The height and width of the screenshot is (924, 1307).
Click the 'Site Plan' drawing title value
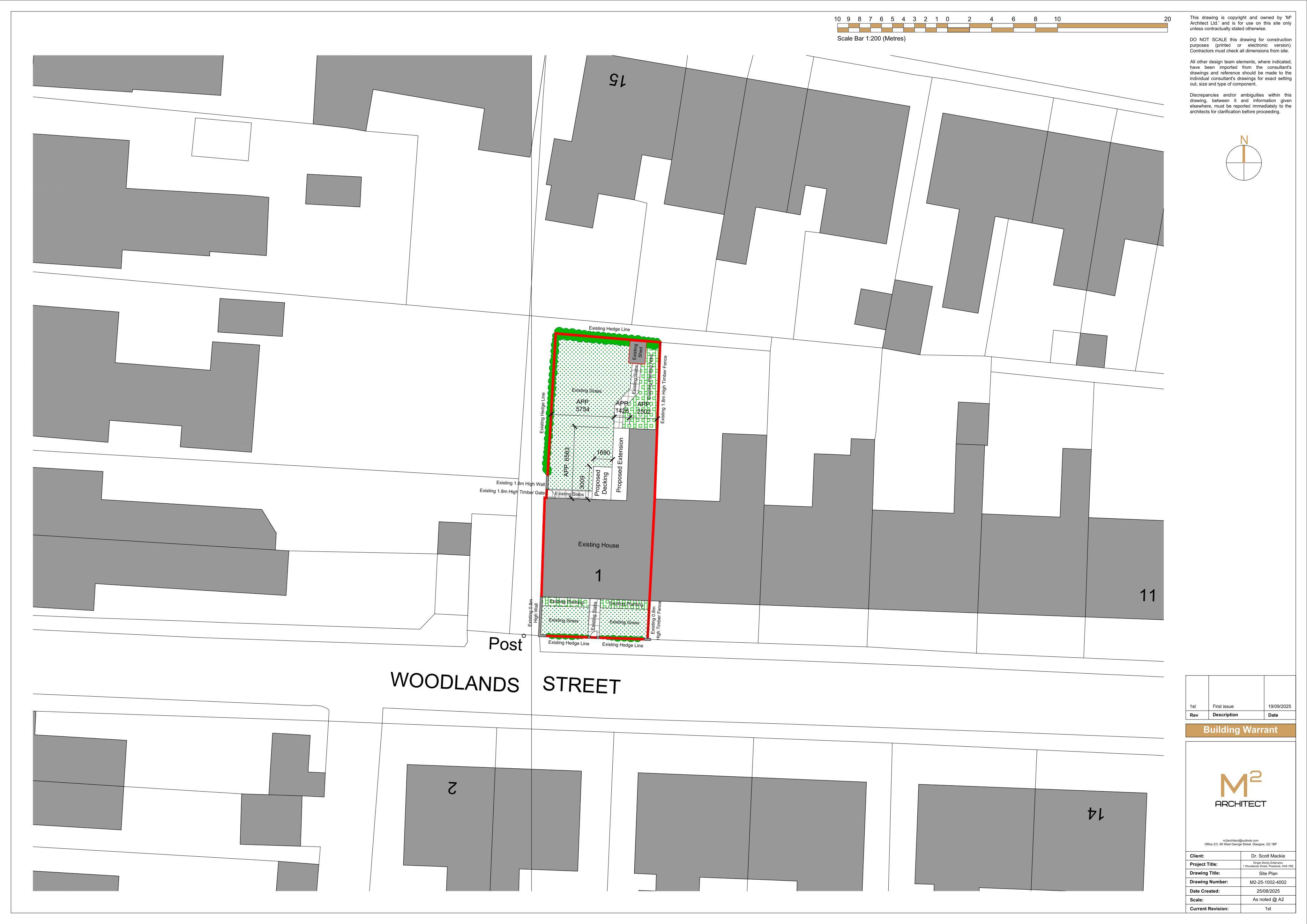[1268, 873]
